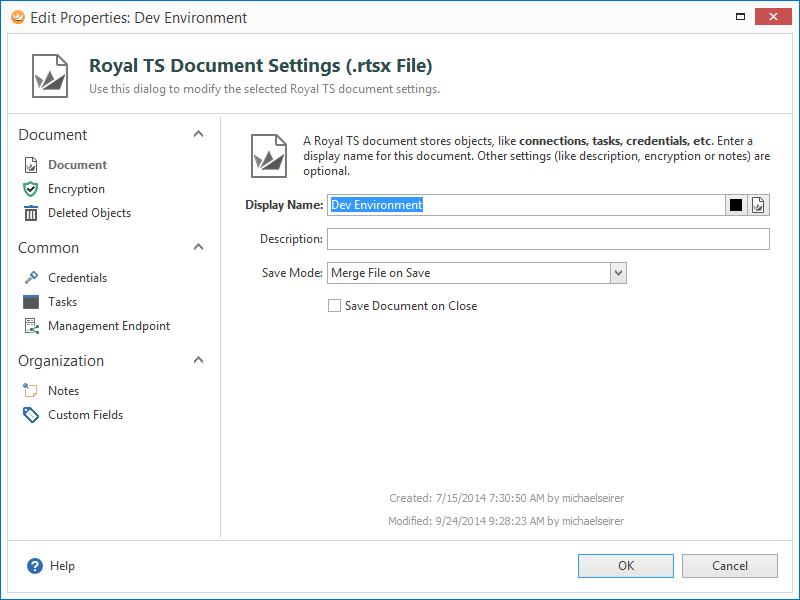Pick a document icon next to Display Name
800x600 pixels.
click(x=759, y=205)
